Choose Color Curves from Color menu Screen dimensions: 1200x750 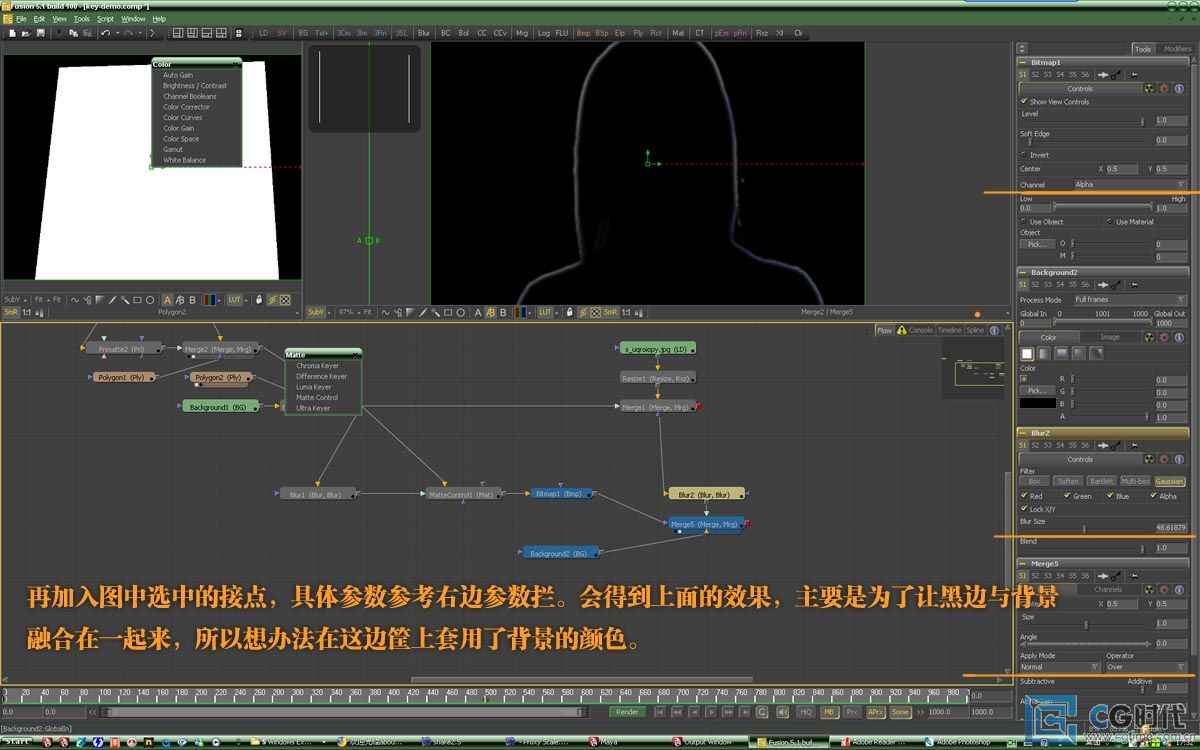coord(183,118)
